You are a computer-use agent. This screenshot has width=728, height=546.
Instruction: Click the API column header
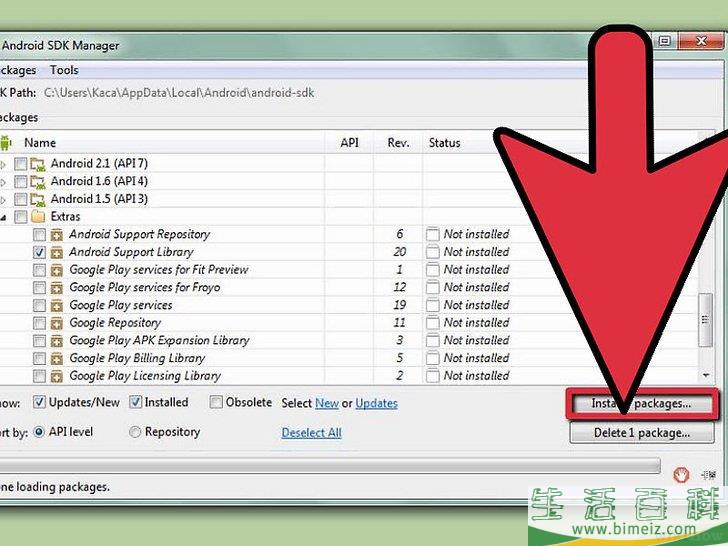[x=350, y=143]
